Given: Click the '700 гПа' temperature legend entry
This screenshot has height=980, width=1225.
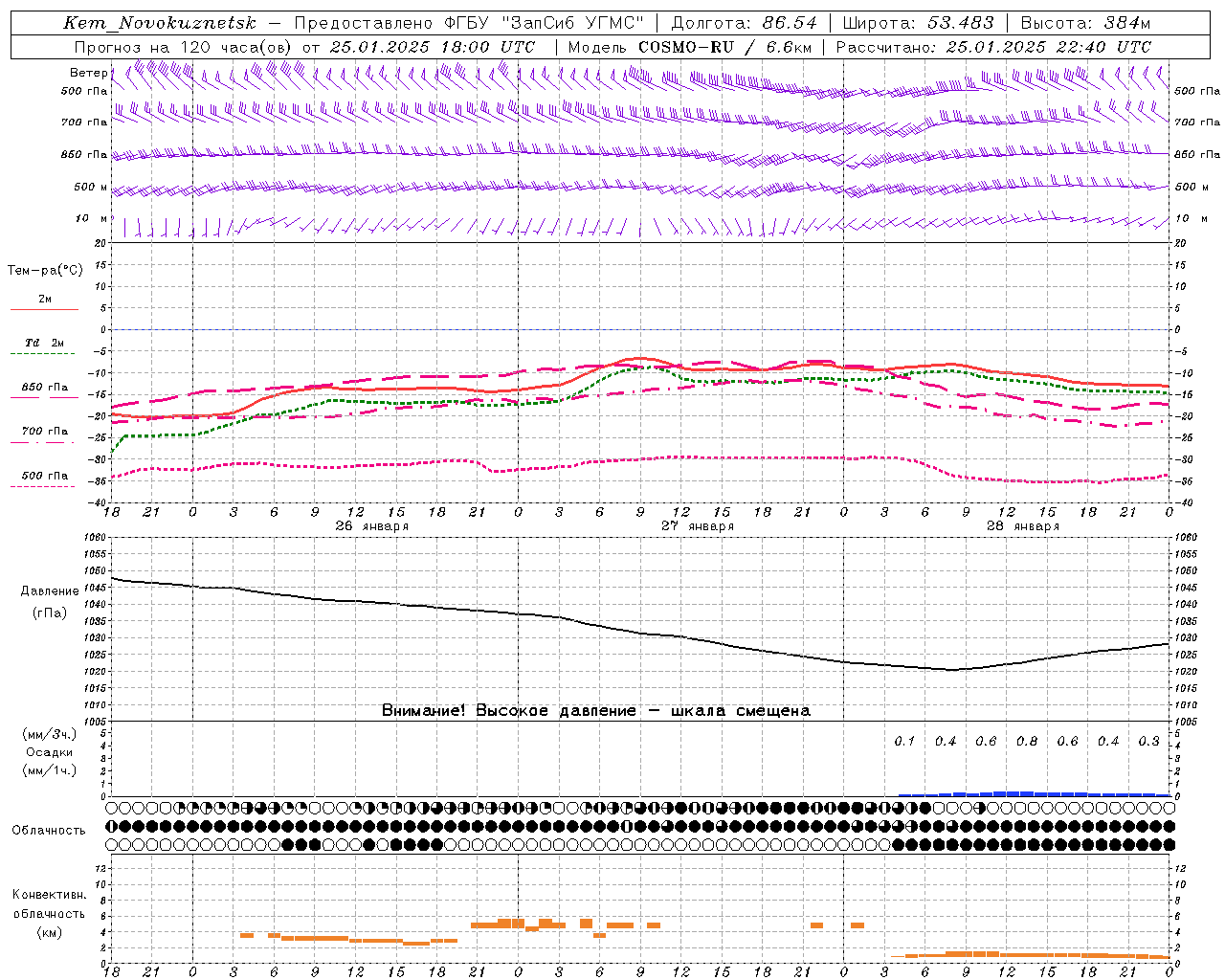Looking at the screenshot, I should [x=45, y=432].
